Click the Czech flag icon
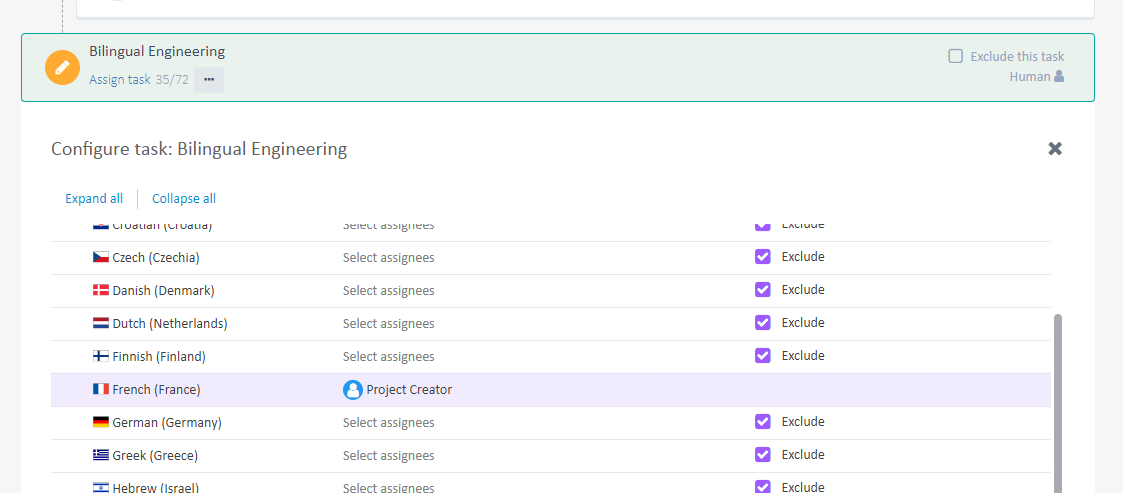Viewport: 1123px width, 493px height. pos(101,257)
